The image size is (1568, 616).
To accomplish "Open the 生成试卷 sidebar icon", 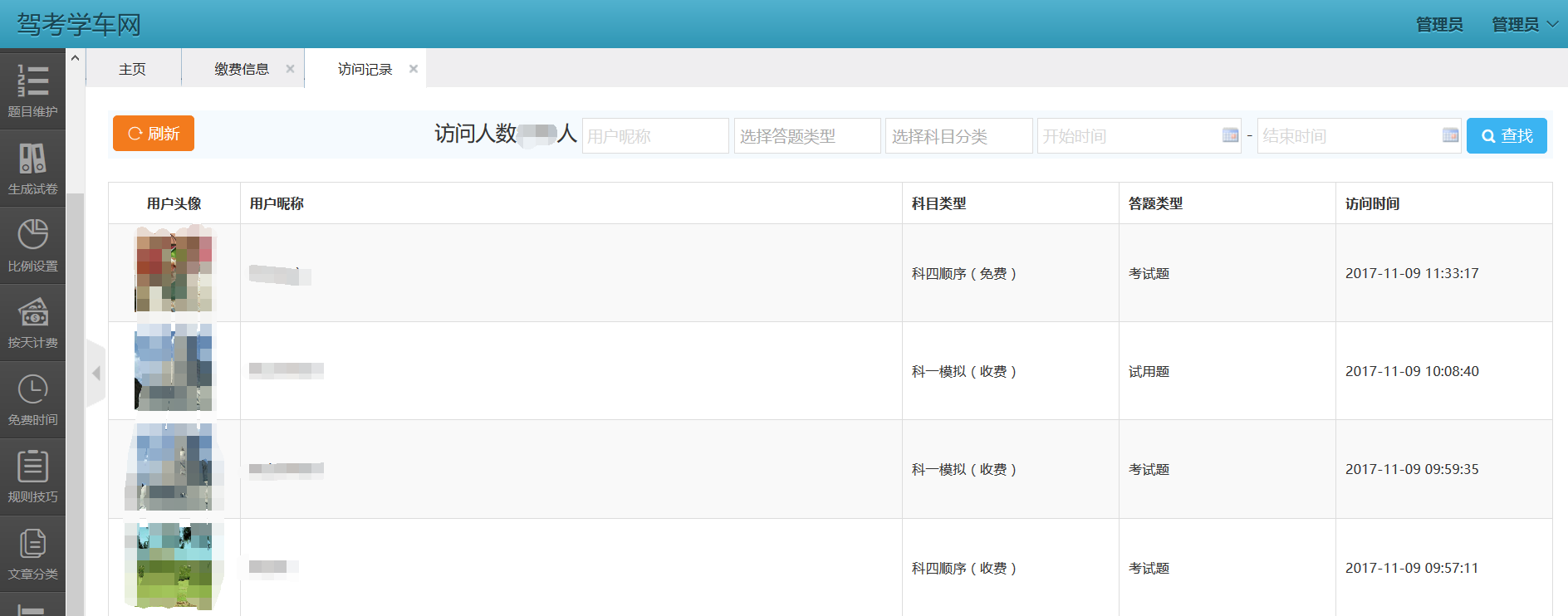I will (x=32, y=159).
